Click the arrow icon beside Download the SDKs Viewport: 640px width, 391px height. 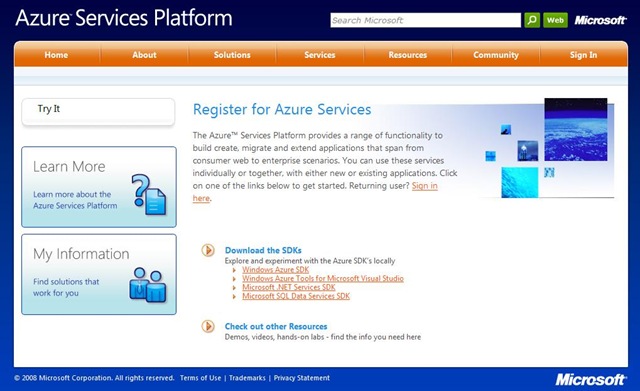(x=208, y=250)
